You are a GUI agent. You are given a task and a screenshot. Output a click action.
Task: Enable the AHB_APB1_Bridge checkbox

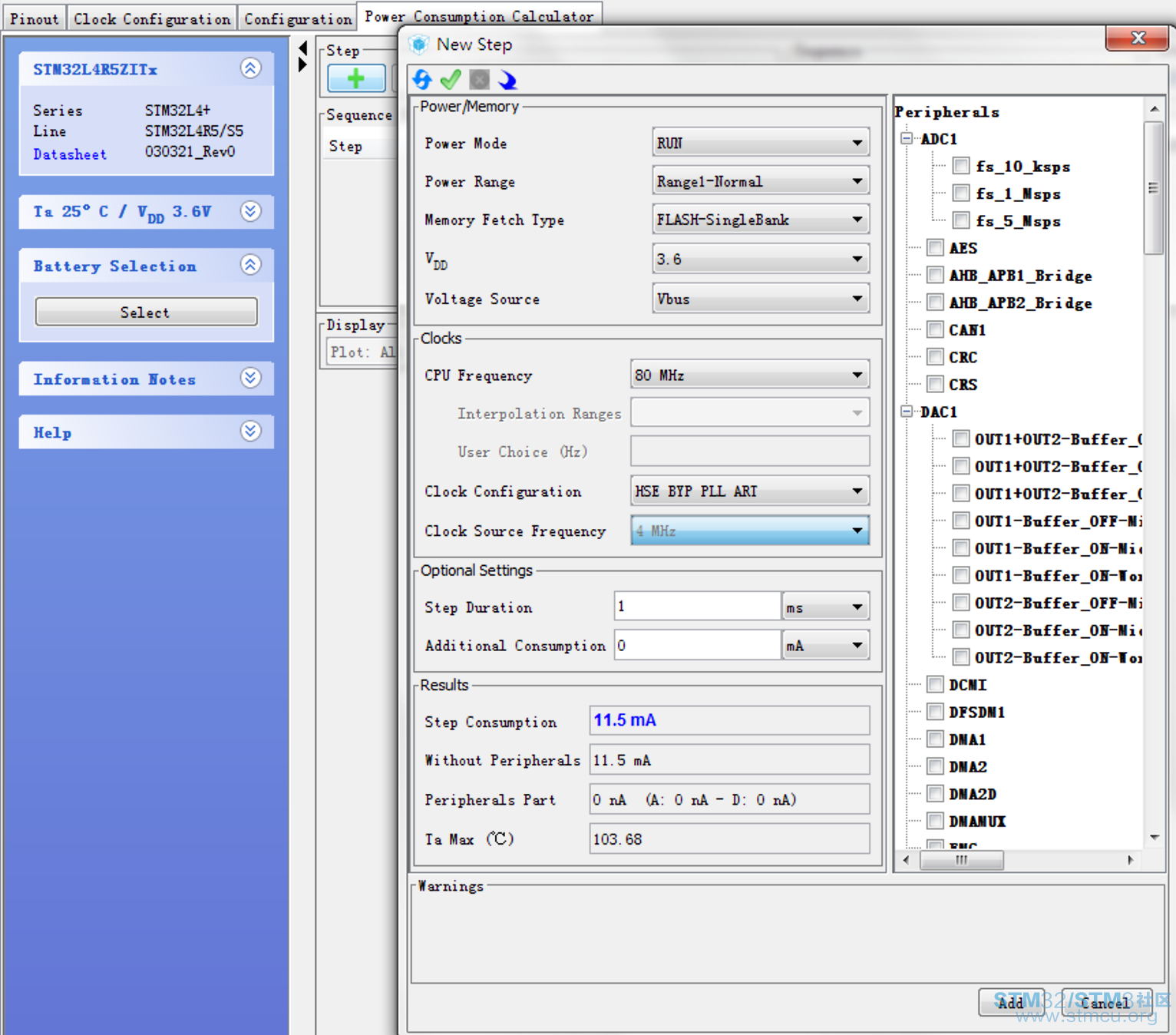(935, 275)
